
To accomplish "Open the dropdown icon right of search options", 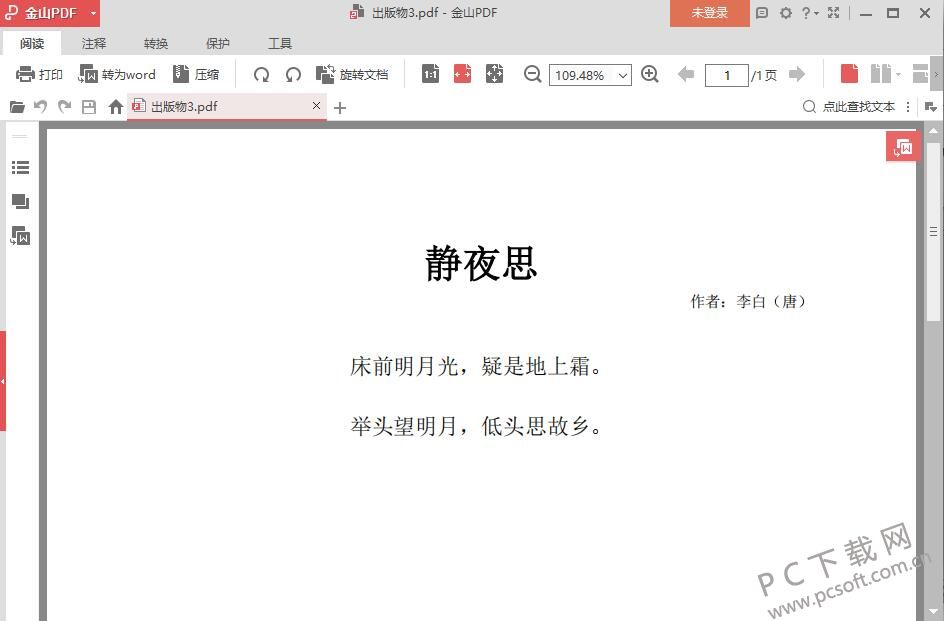I will tap(931, 107).
